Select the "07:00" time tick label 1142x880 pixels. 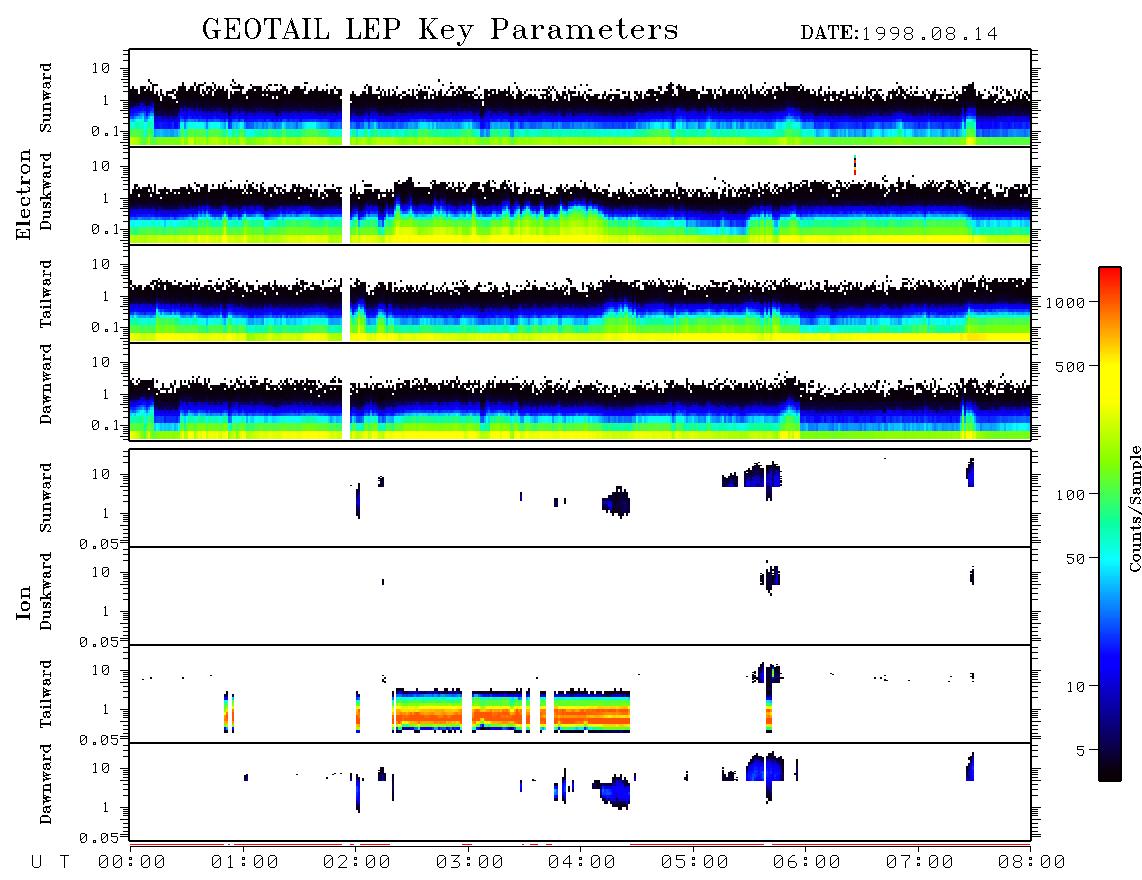pos(920,863)
